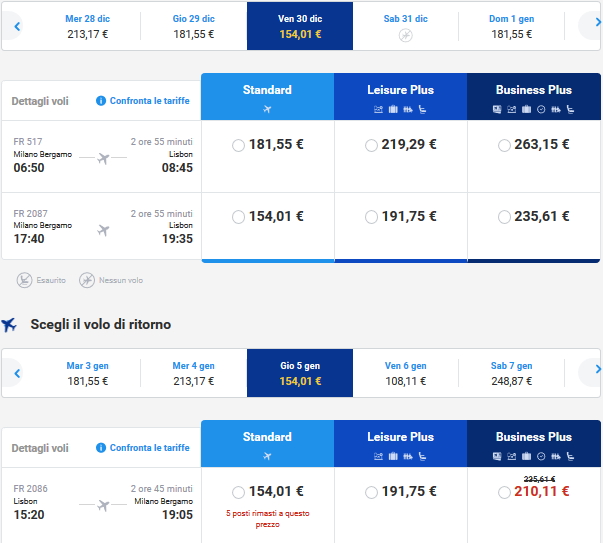Switch return date to Ven 6 gen

pyautogui.click(x=405, y=373)
